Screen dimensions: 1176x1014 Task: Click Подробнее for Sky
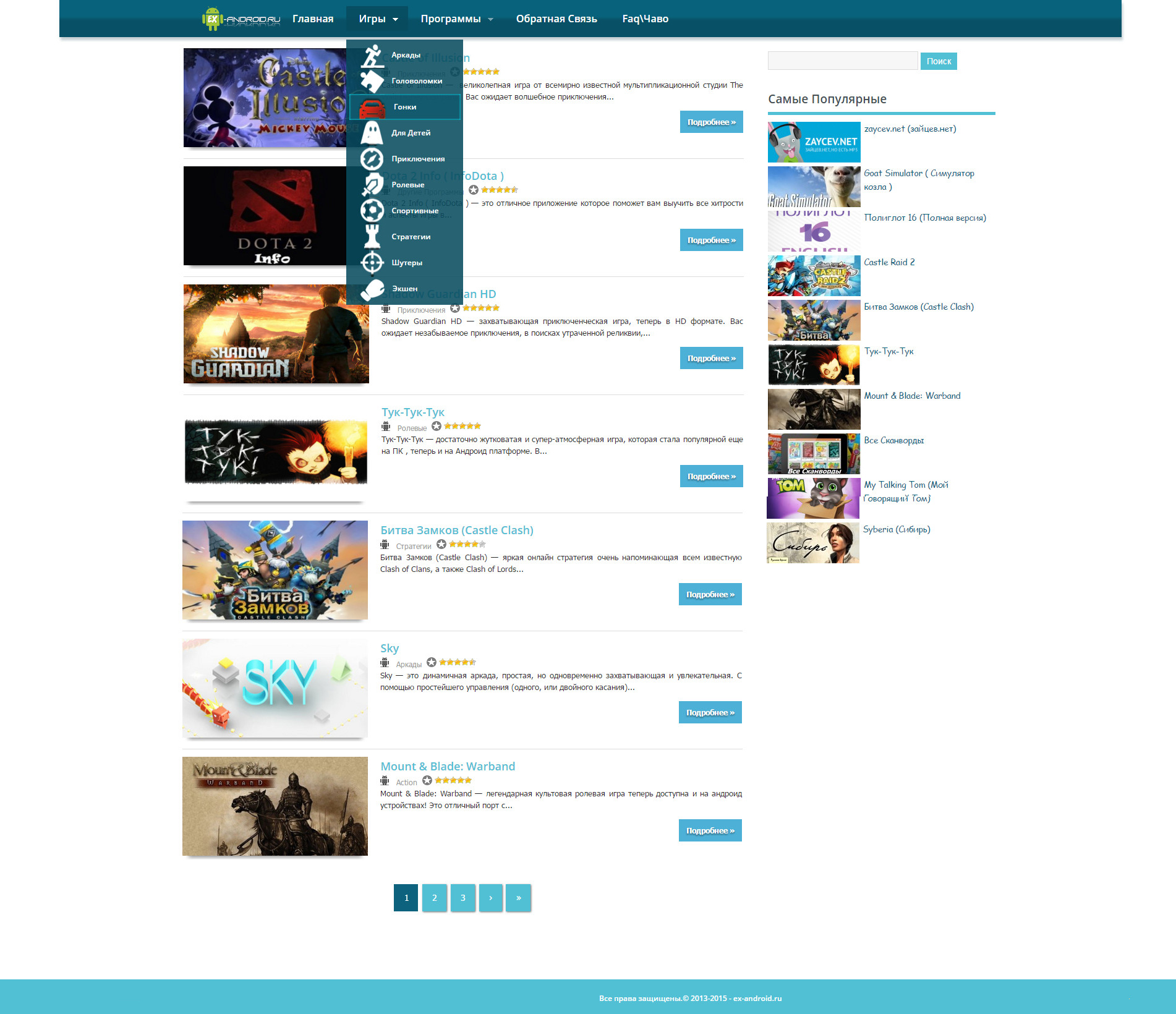click(x=710, y=713)
